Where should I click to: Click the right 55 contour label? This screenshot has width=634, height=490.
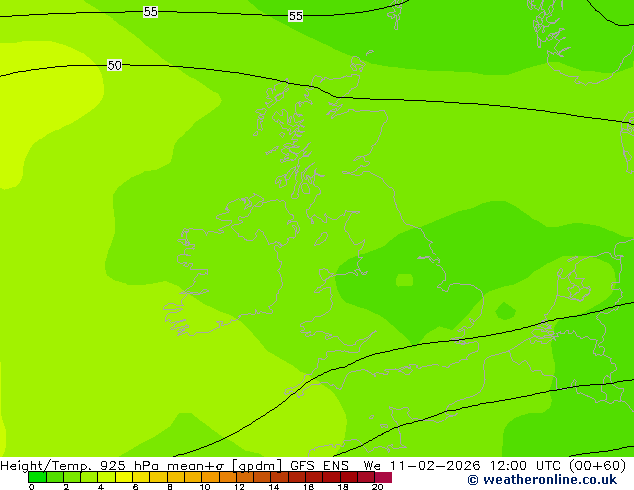click(x=296, y=16)
